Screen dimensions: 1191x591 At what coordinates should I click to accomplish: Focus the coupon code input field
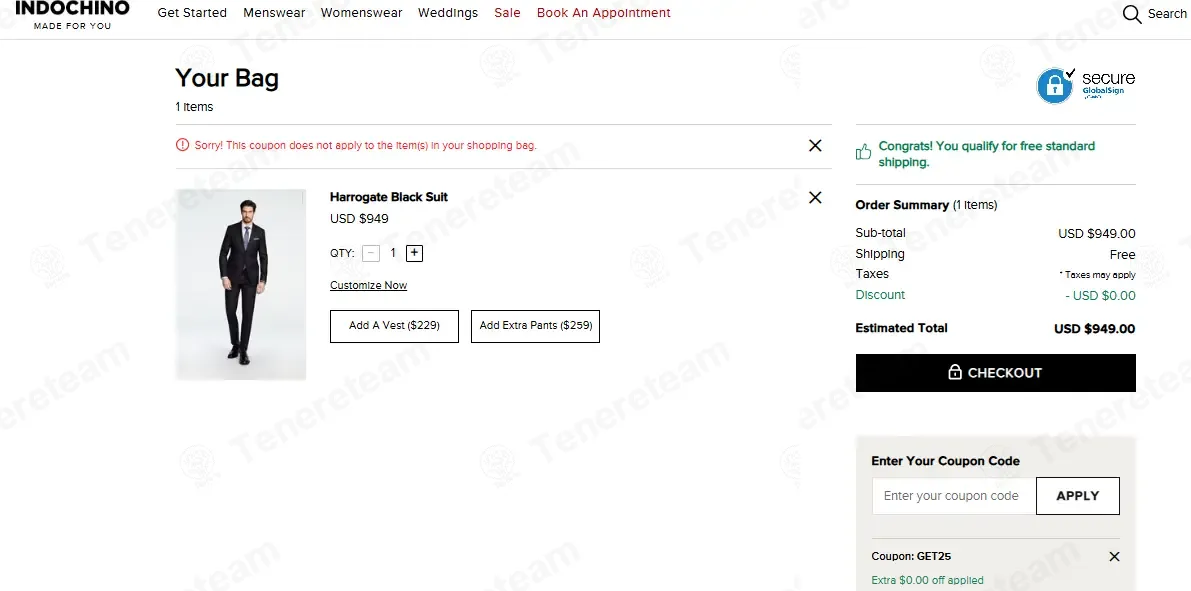(954, 496)
